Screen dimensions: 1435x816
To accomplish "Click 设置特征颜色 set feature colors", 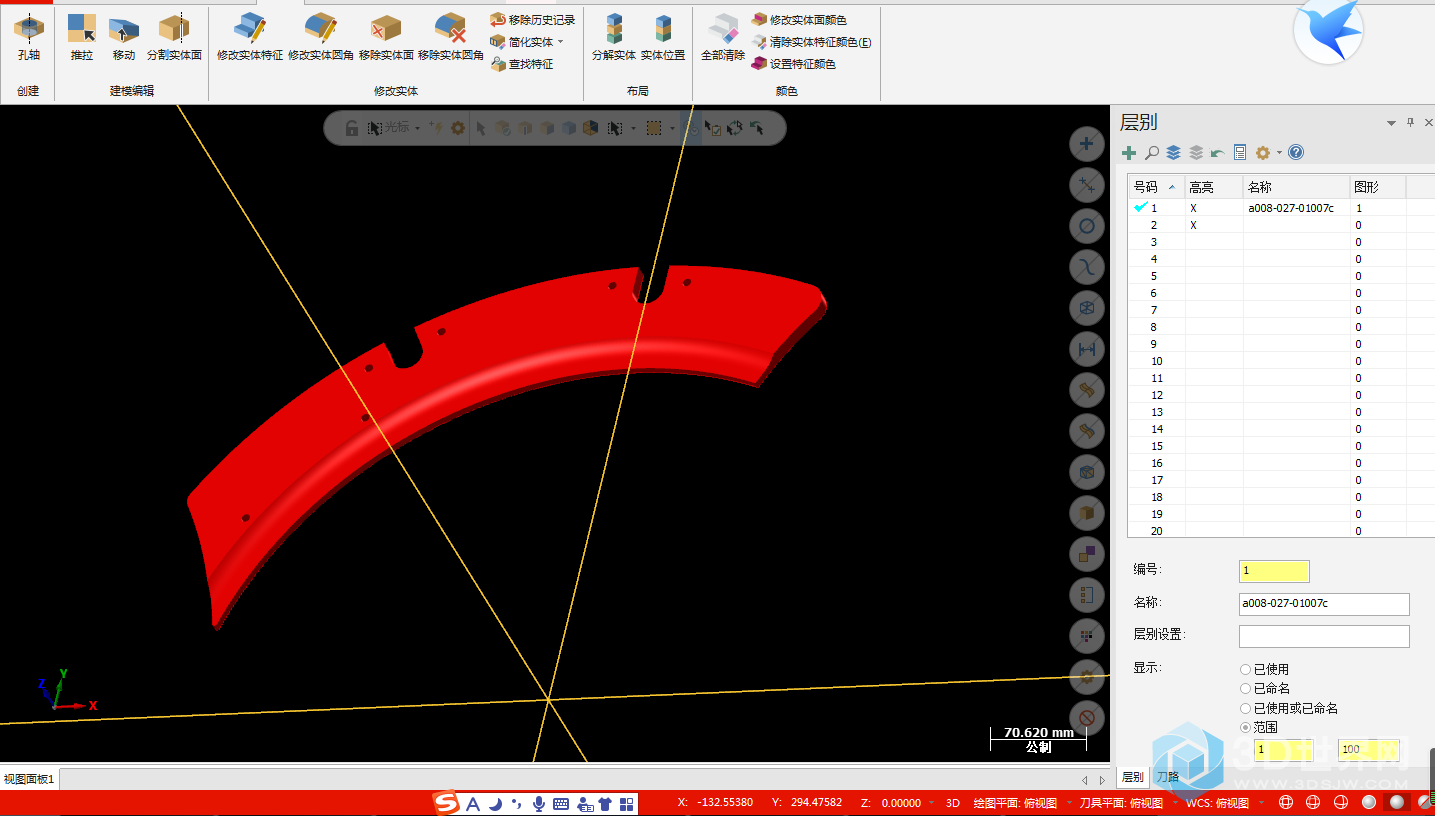I will (794, 64).
